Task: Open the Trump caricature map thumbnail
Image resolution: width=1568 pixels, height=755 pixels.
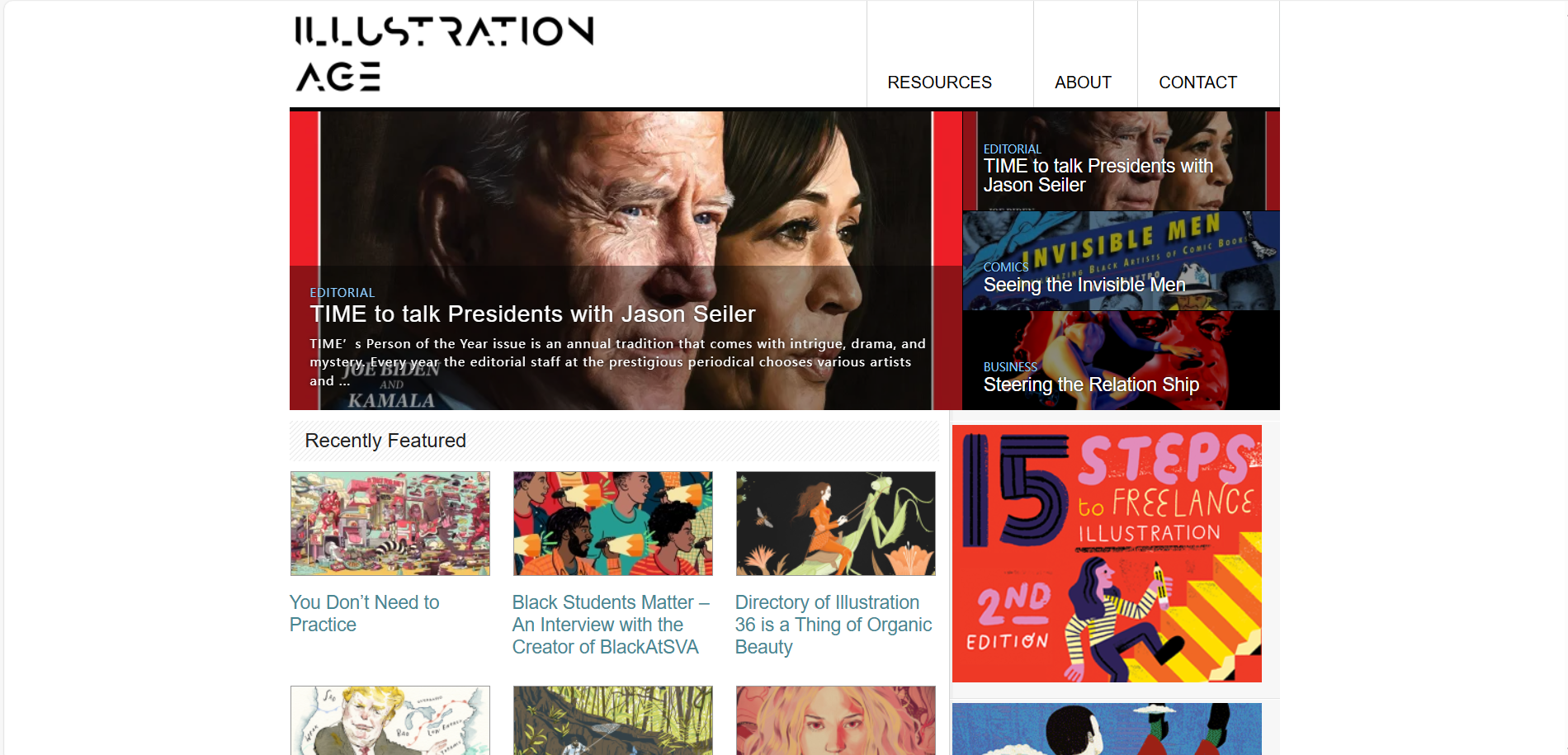Action: pyautogui.click(x=390, y=720)
